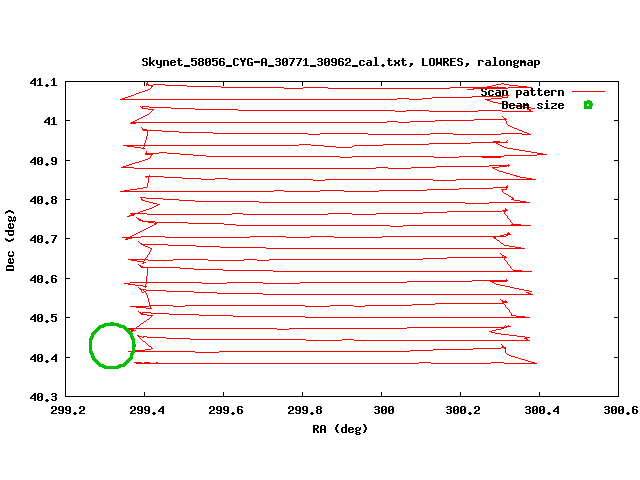Screen dimensions: 640x480
Task: Click the 300.4 RA tick label
Action: (542, 410)
